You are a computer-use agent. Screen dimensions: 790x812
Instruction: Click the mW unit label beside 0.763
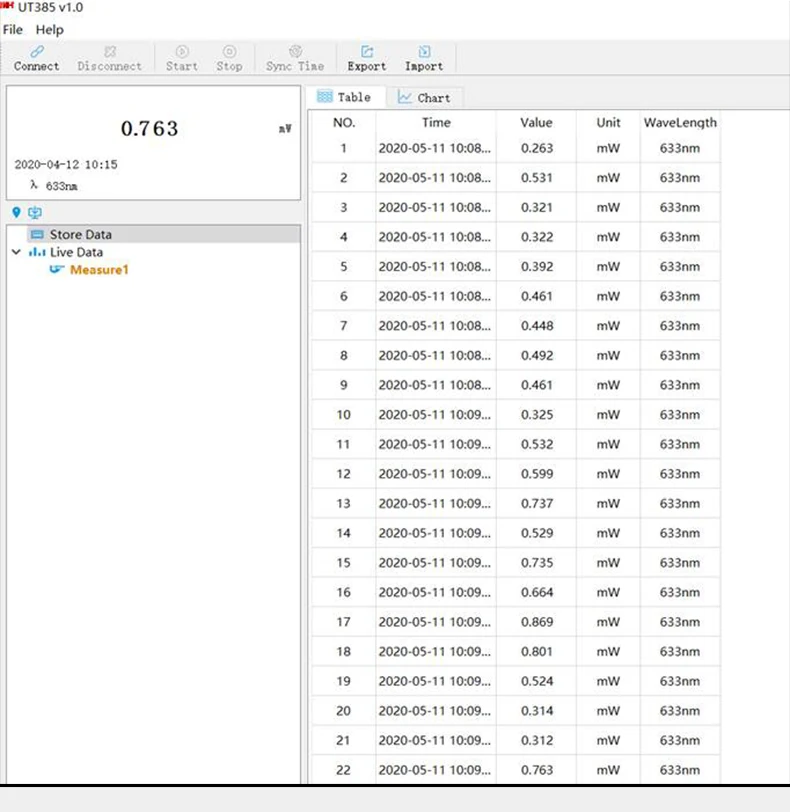pos(285,128)
